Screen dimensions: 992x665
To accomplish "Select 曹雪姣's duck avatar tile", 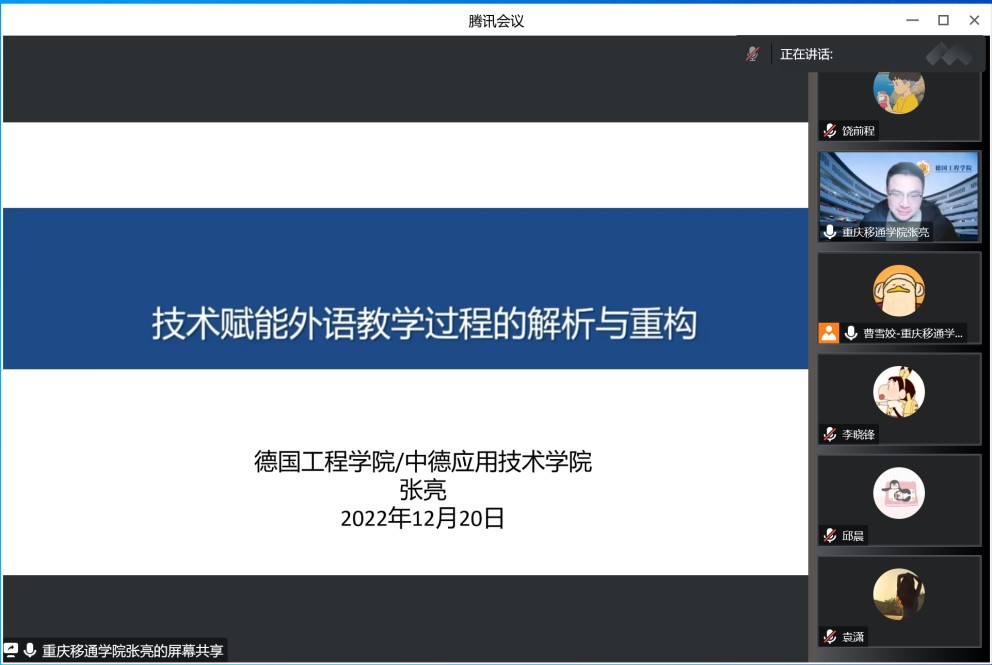I will [x=898, y=291].
